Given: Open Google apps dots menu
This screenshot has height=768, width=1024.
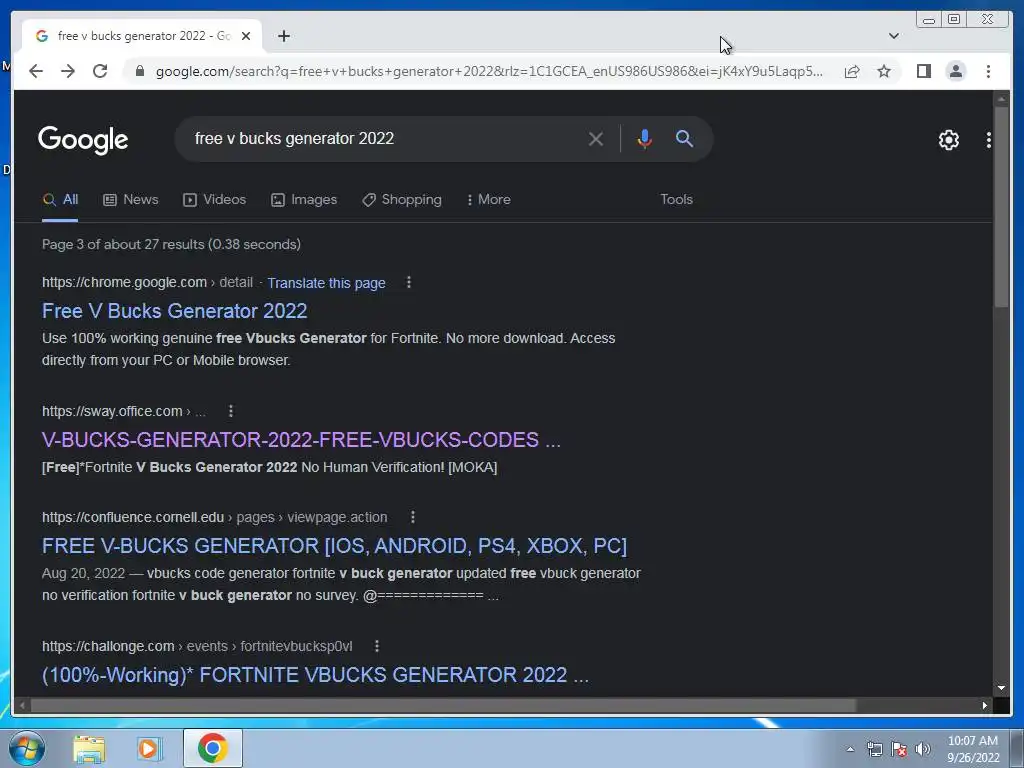Looking at the screenshot, I should (988, 140).
